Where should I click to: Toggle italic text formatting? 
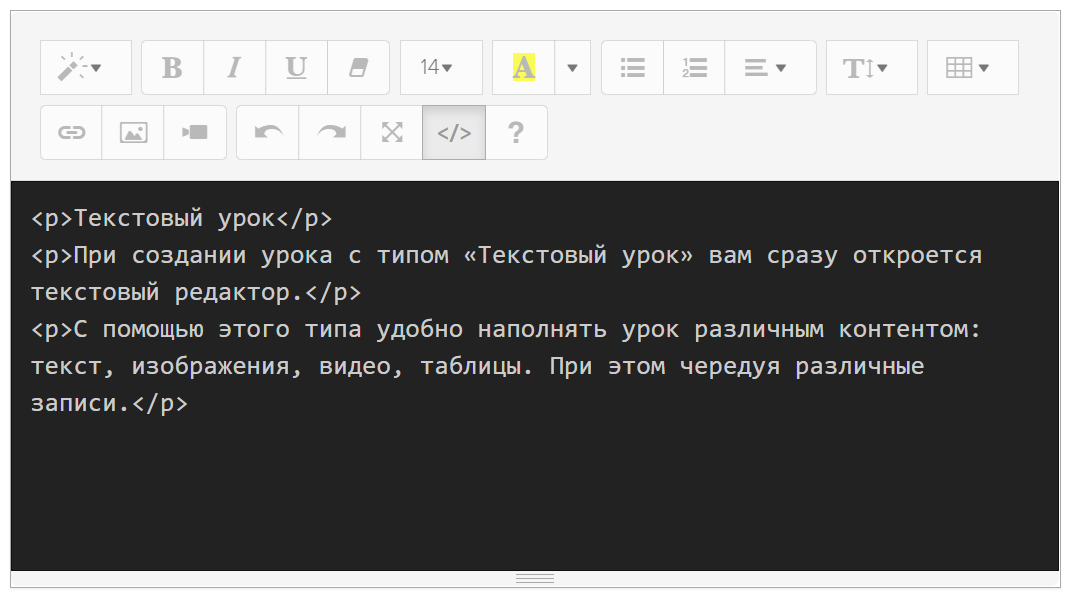pos(234,68)
